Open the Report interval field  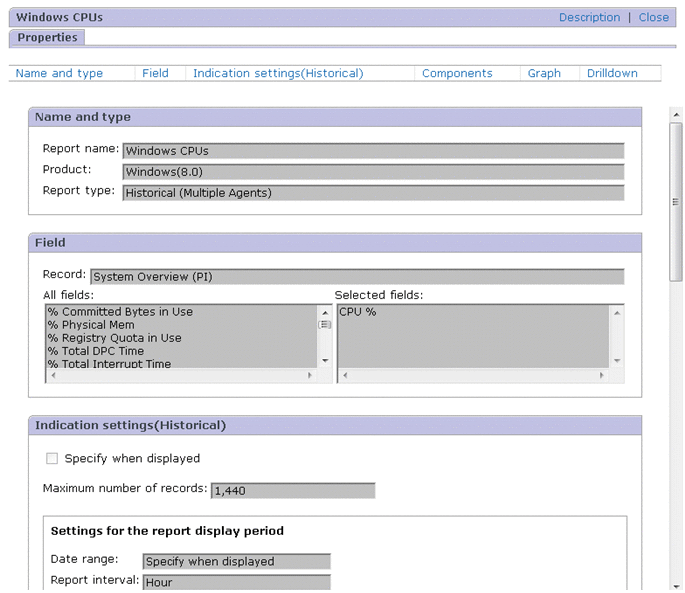point(236,583)
